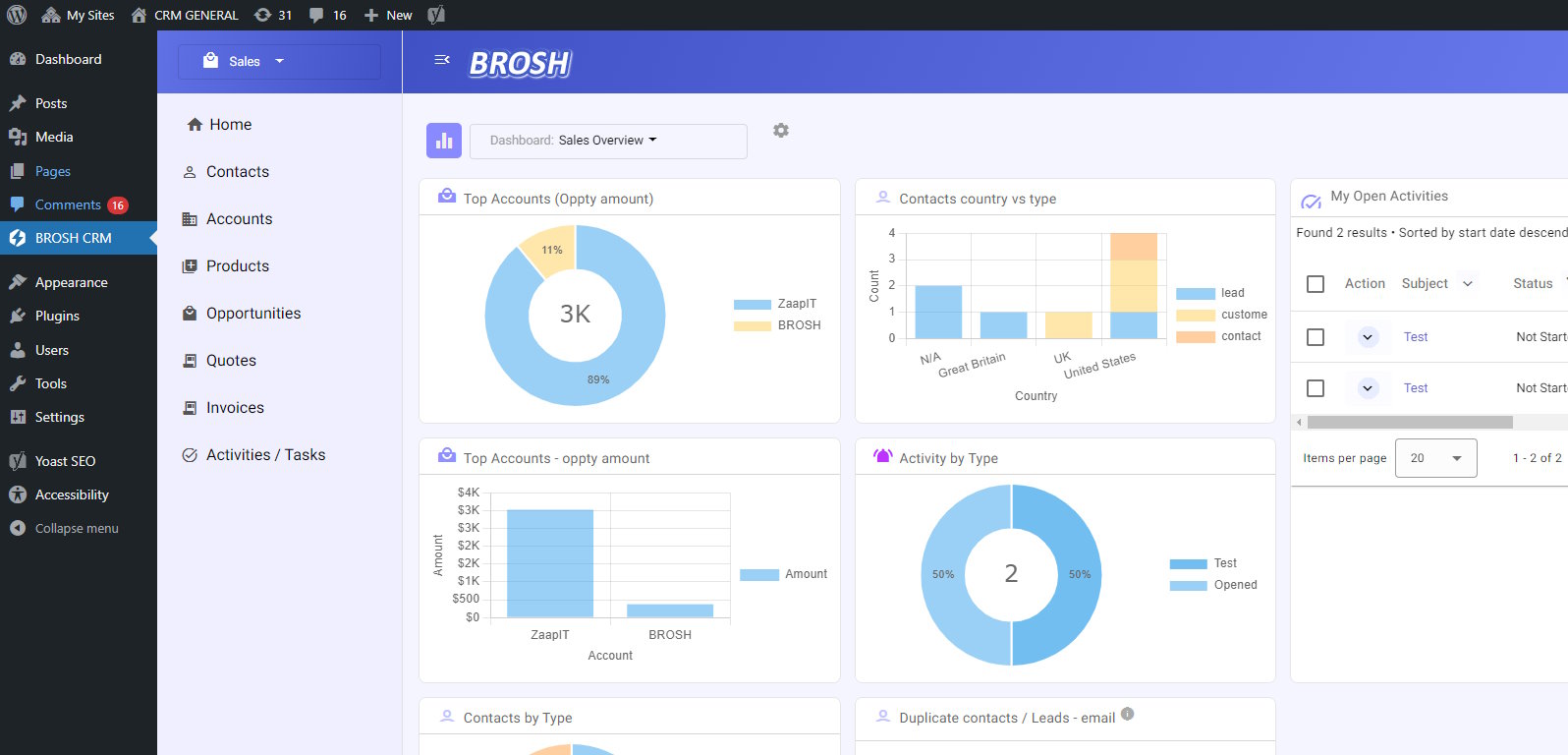The width and height of the screenshot is (1568, 755).
Task: Open the Subject column sort chevron
Action: (1468, 283)
